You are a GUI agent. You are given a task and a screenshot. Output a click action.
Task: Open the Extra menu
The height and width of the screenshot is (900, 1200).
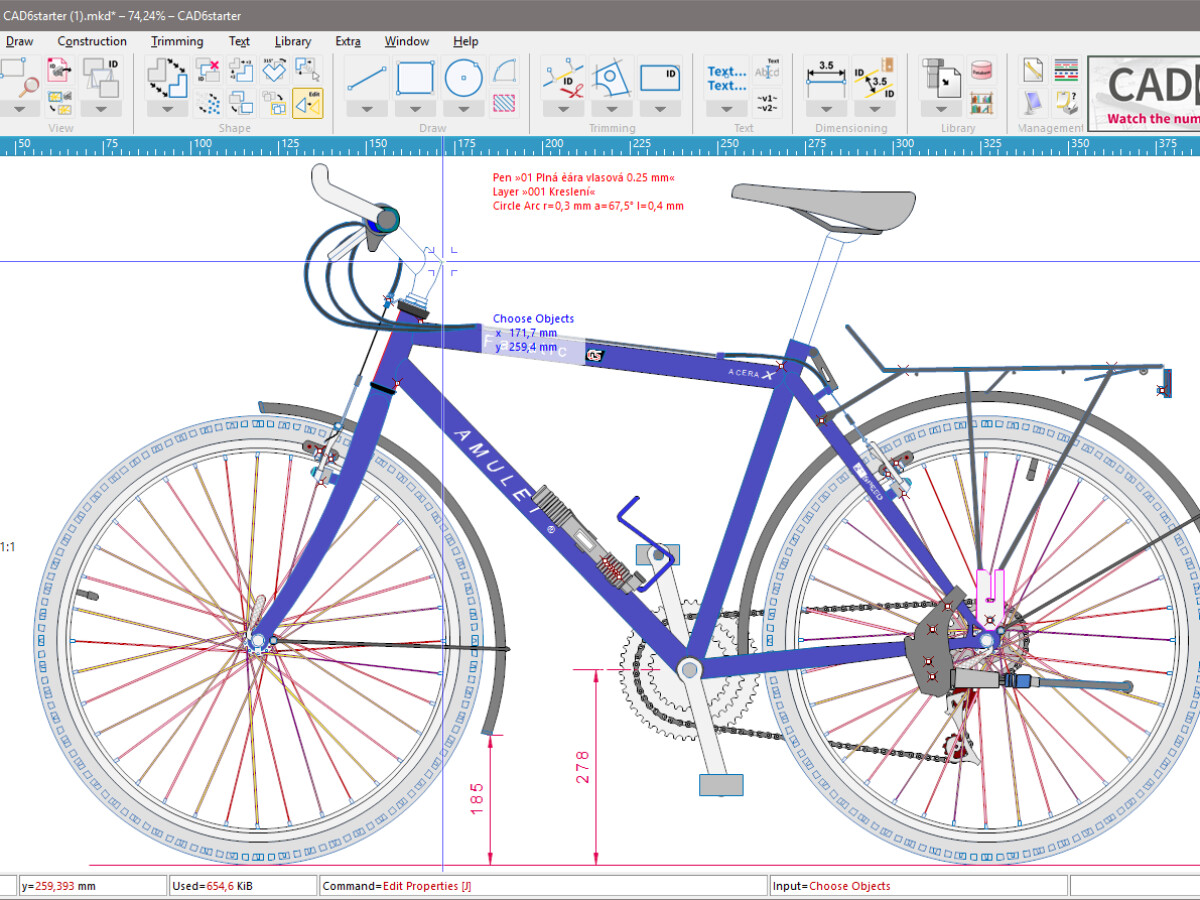pos(347,41)
